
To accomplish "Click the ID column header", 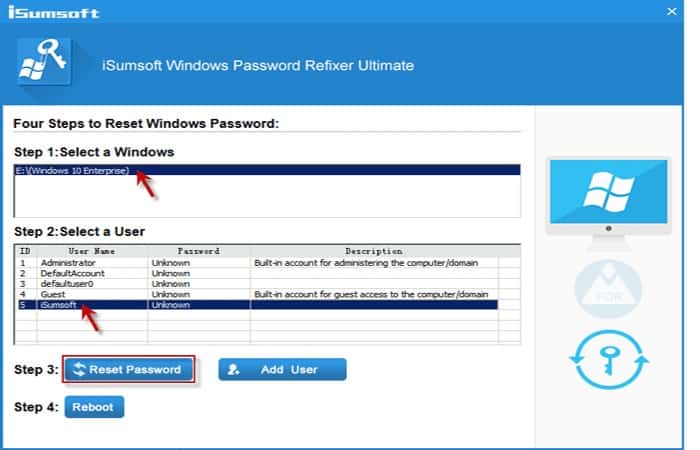I will [x=25, y=251].
